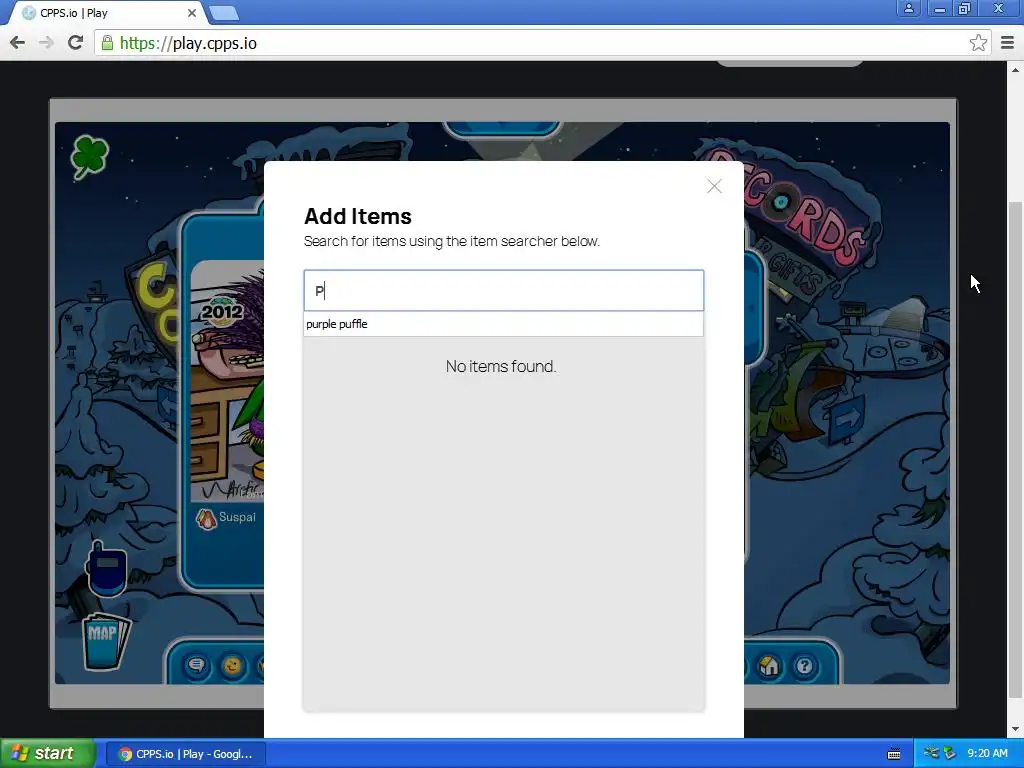Click the CPPS.io Chrome taskbar item
Viewport: 1024px width, 768px height.
pyautogui.click(x=185, y=754)
